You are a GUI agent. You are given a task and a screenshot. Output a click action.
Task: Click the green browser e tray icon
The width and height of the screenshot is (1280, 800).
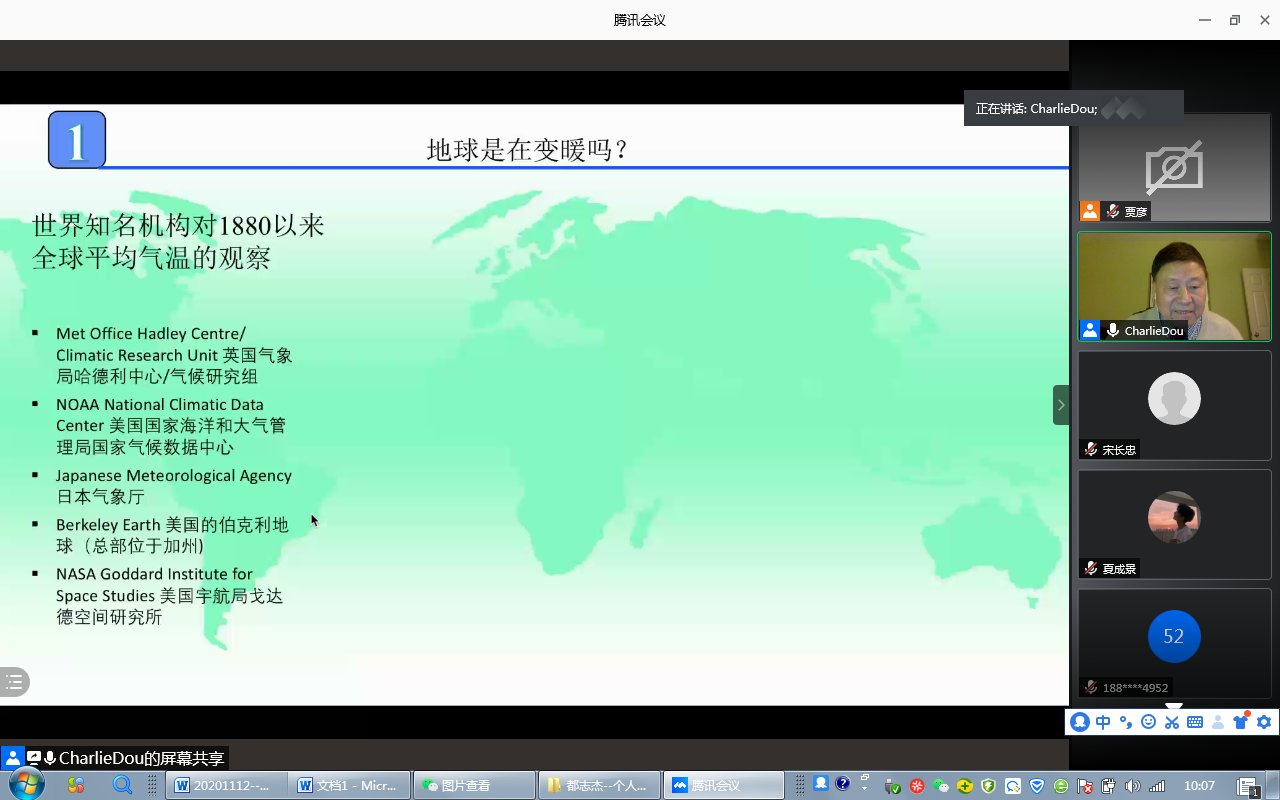coord(1061,786)
